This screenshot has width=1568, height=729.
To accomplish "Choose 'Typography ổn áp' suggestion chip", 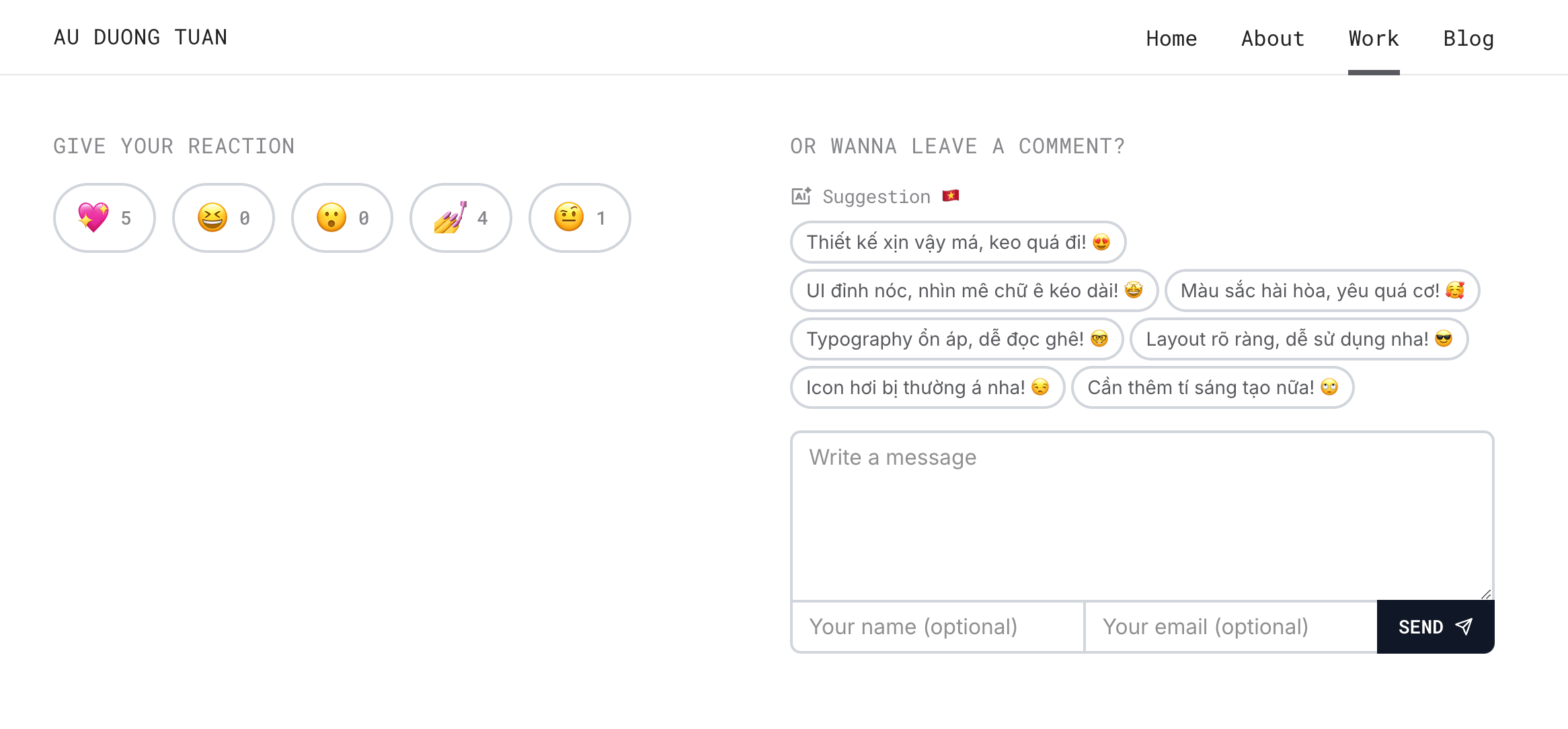I will [x=957, y=339].
